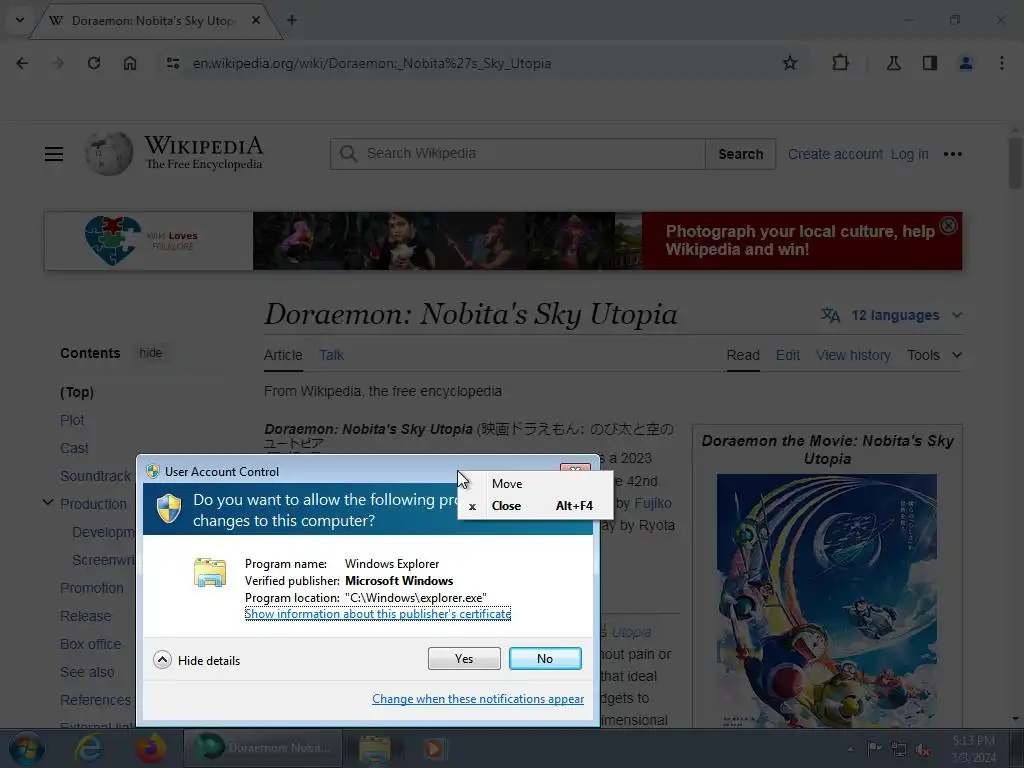Open the browser home page icon
This screenshot has width=1024, height=768.
(x=130, y=63)
